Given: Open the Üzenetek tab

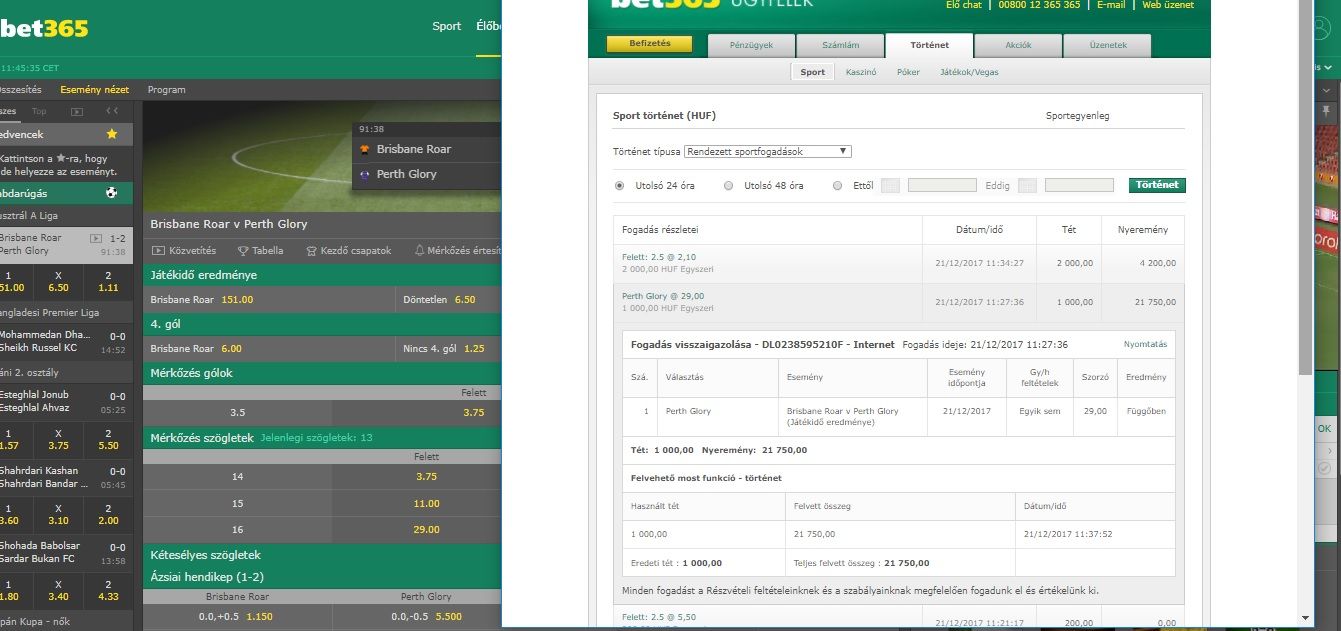Looking at the screenshot, I should click(1107, 45).
